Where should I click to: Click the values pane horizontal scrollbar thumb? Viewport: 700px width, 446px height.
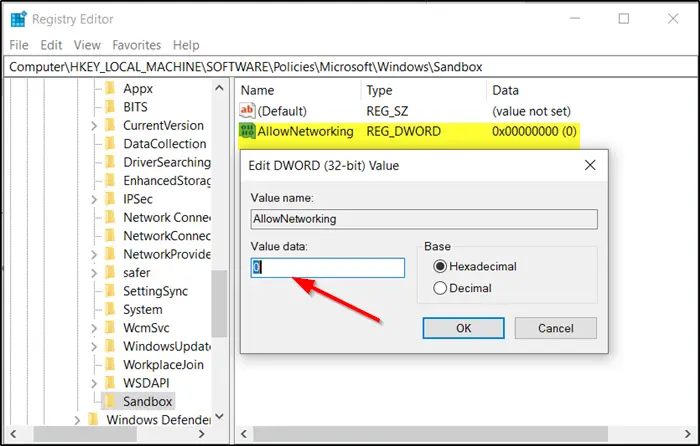tap(430, 433)
